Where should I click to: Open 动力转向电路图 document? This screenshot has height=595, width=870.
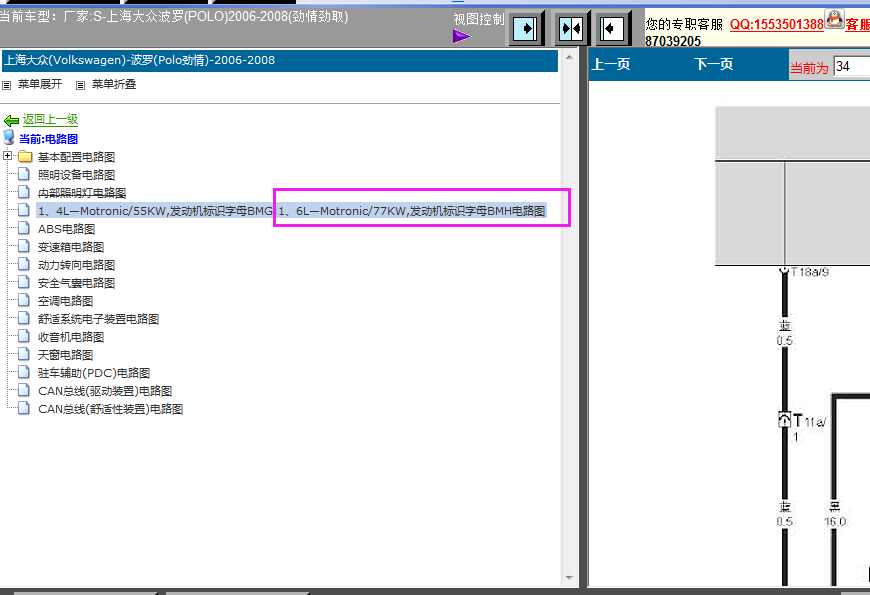76,265
